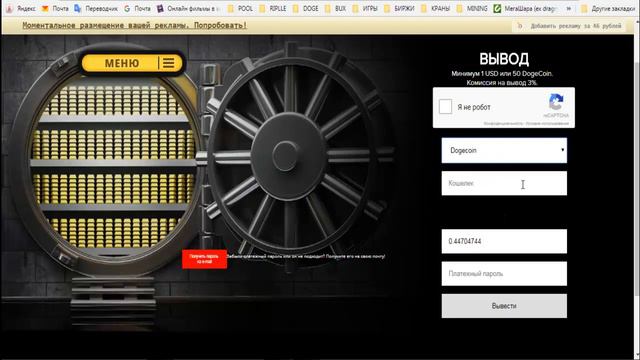Open the Почта bookmark with envelope icon
The height and width of the screenshot is (360, 640).
point(55,8)
